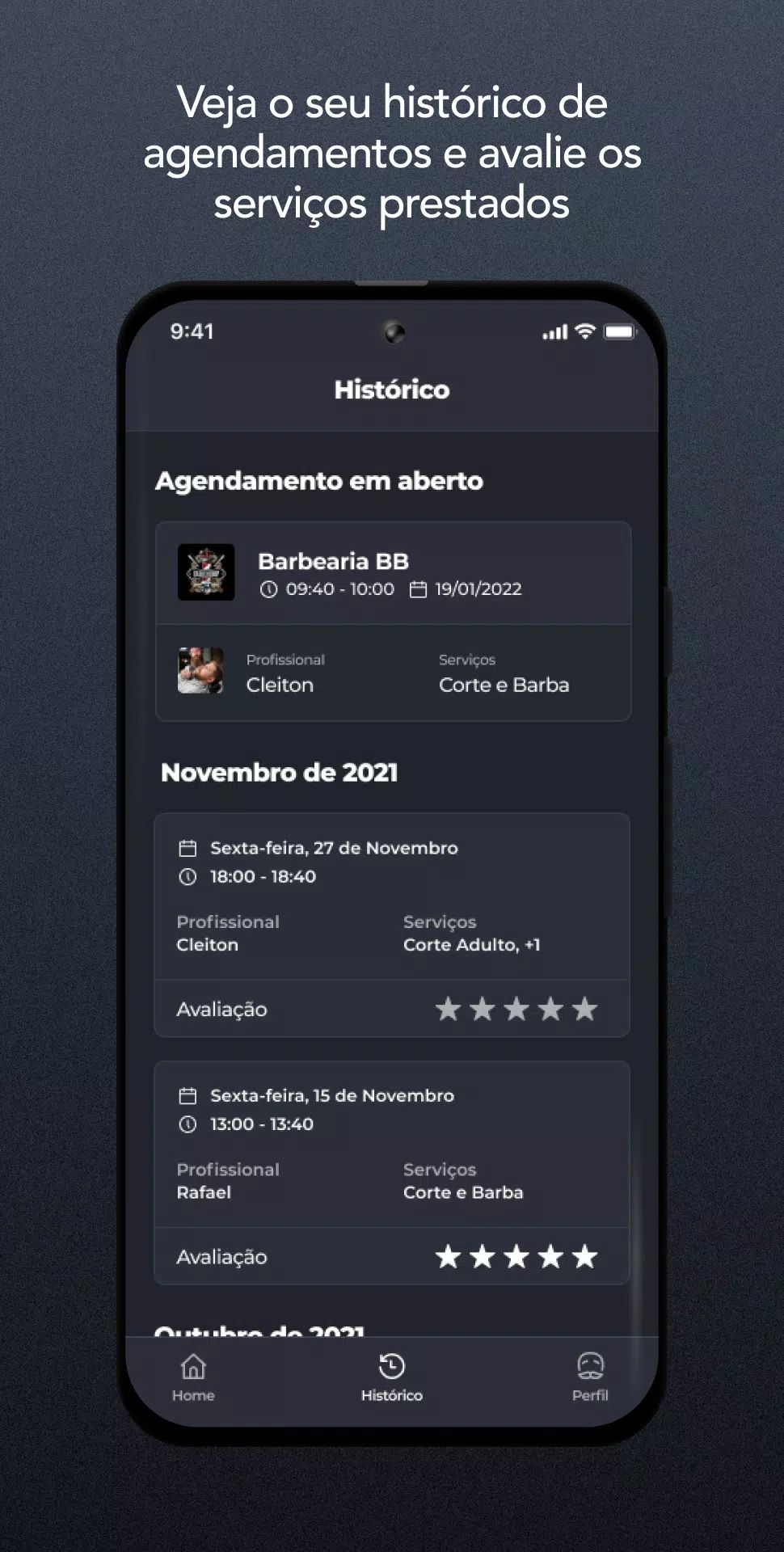Image resolution: width=784 pixels, height=1552 pixels.
Task: Tap Cleiton's professional photo
Action: tap(200, 670)
